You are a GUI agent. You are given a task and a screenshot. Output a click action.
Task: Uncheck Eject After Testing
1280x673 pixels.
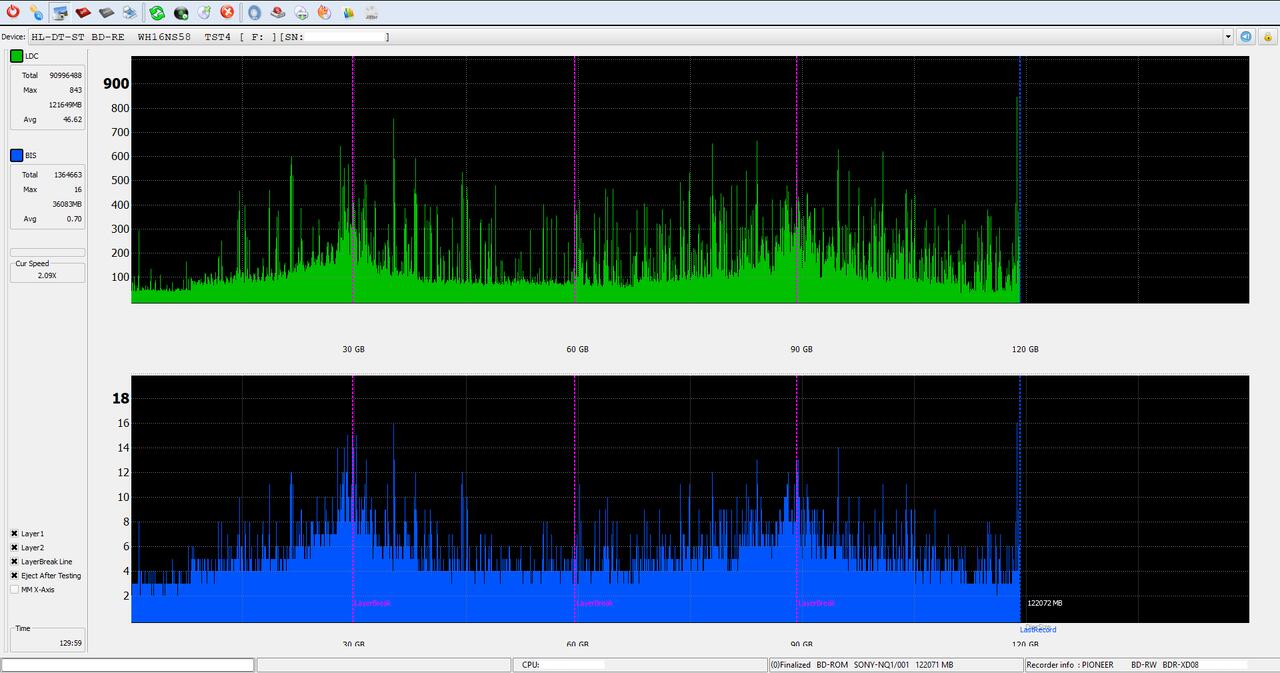click(14, 576)
